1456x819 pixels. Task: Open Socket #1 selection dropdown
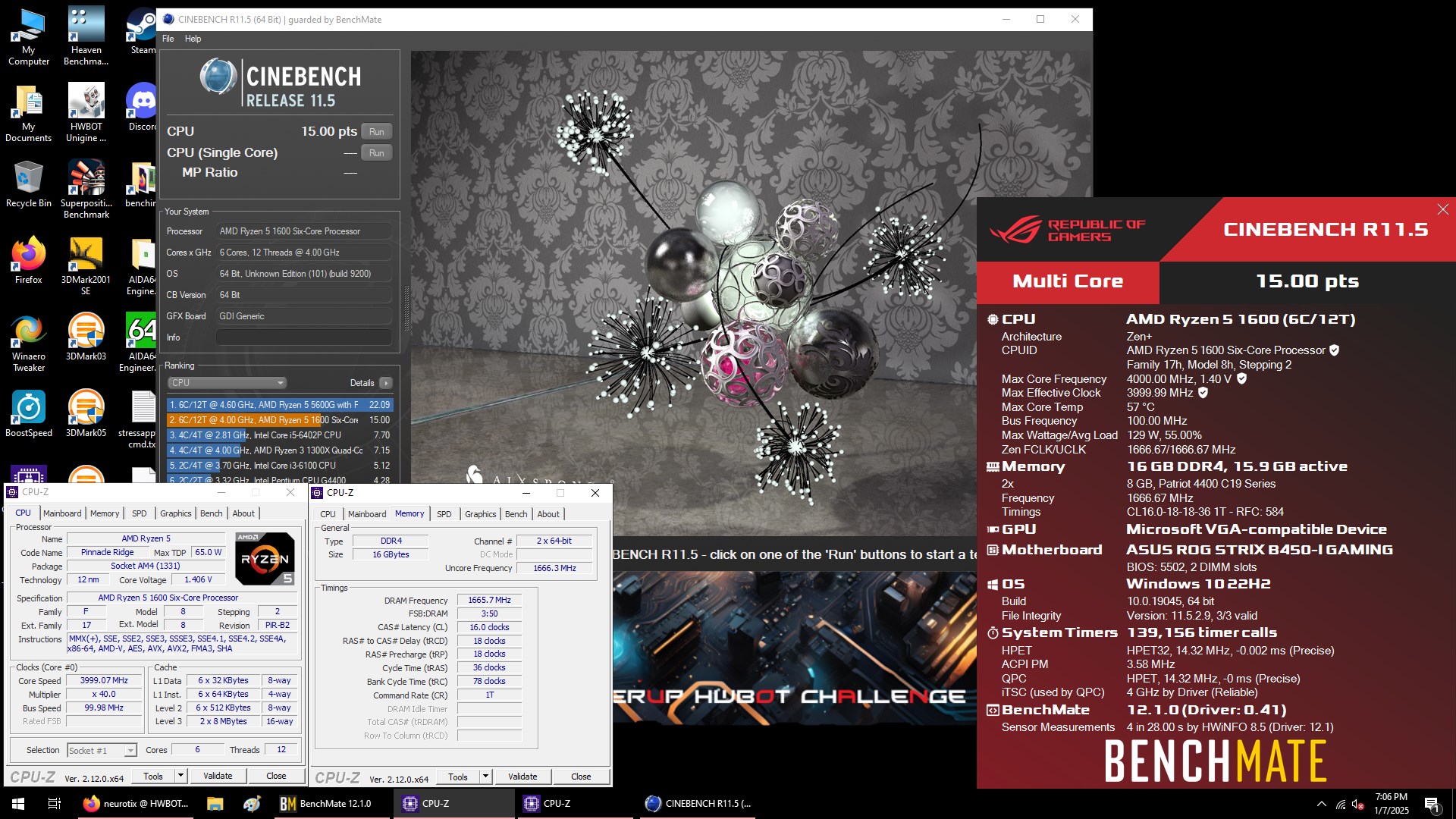[102, 751]
